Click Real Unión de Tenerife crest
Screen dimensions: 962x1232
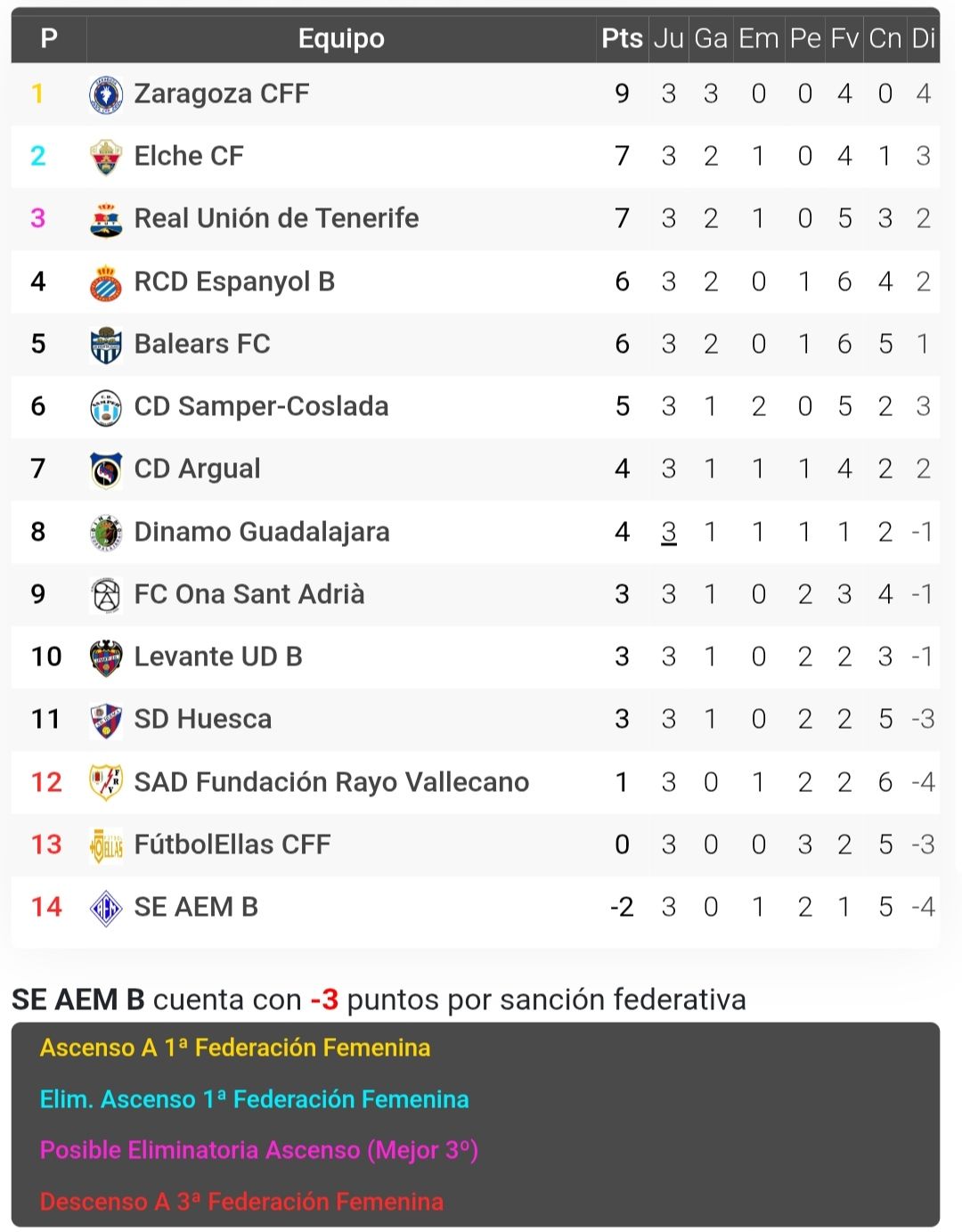click(106, 219)
